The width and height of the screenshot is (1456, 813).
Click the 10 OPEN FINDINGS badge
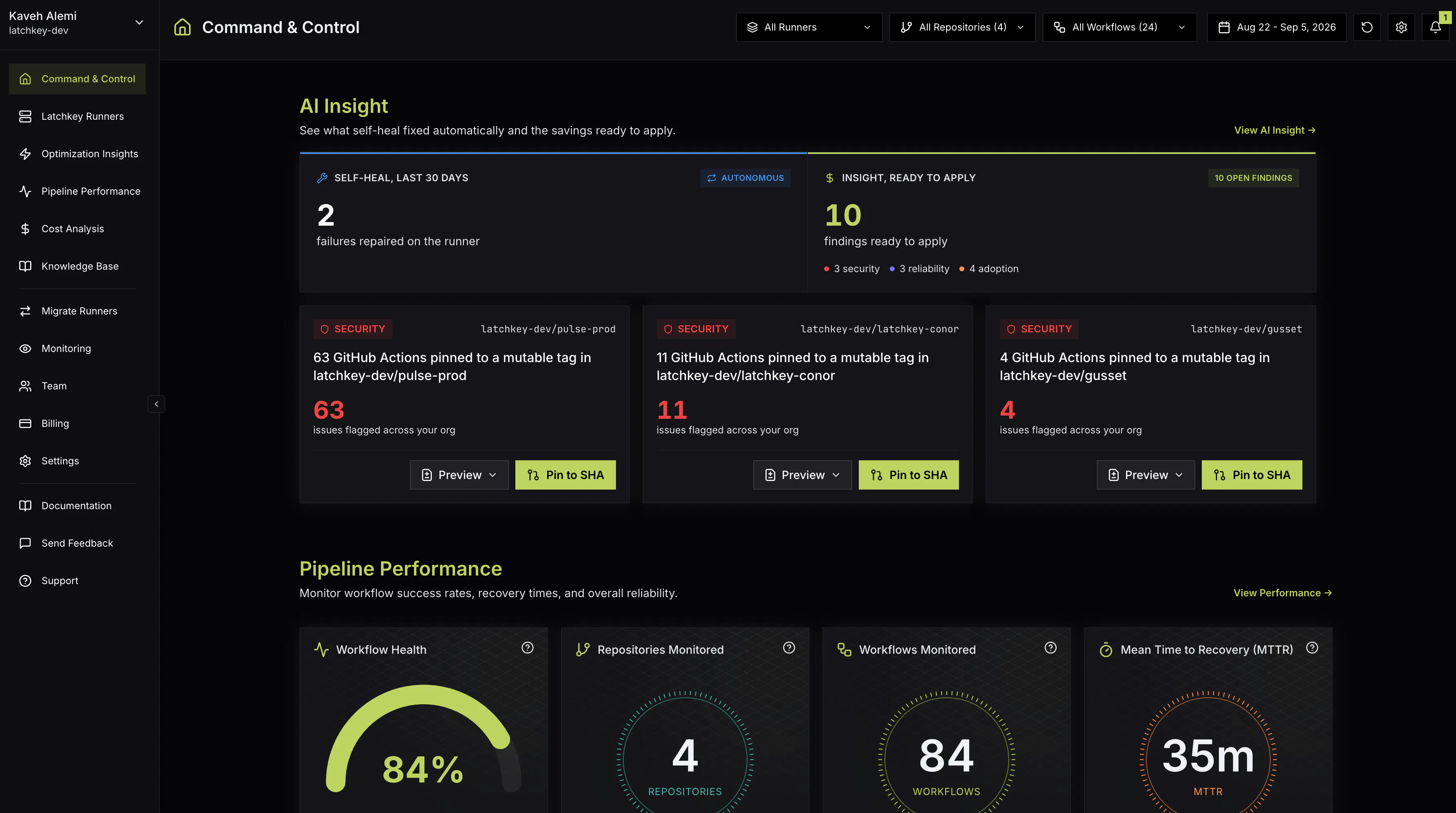click(x=1253, y=178)
